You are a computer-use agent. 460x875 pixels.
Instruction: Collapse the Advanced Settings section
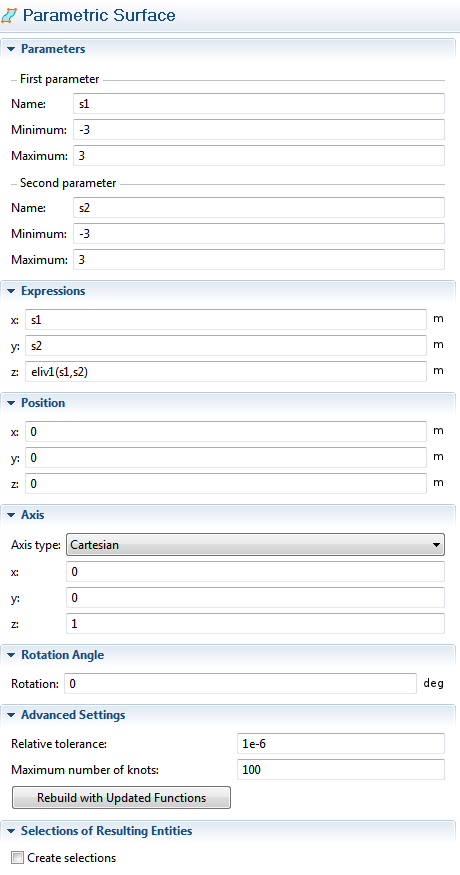click(x=11, y=715)
